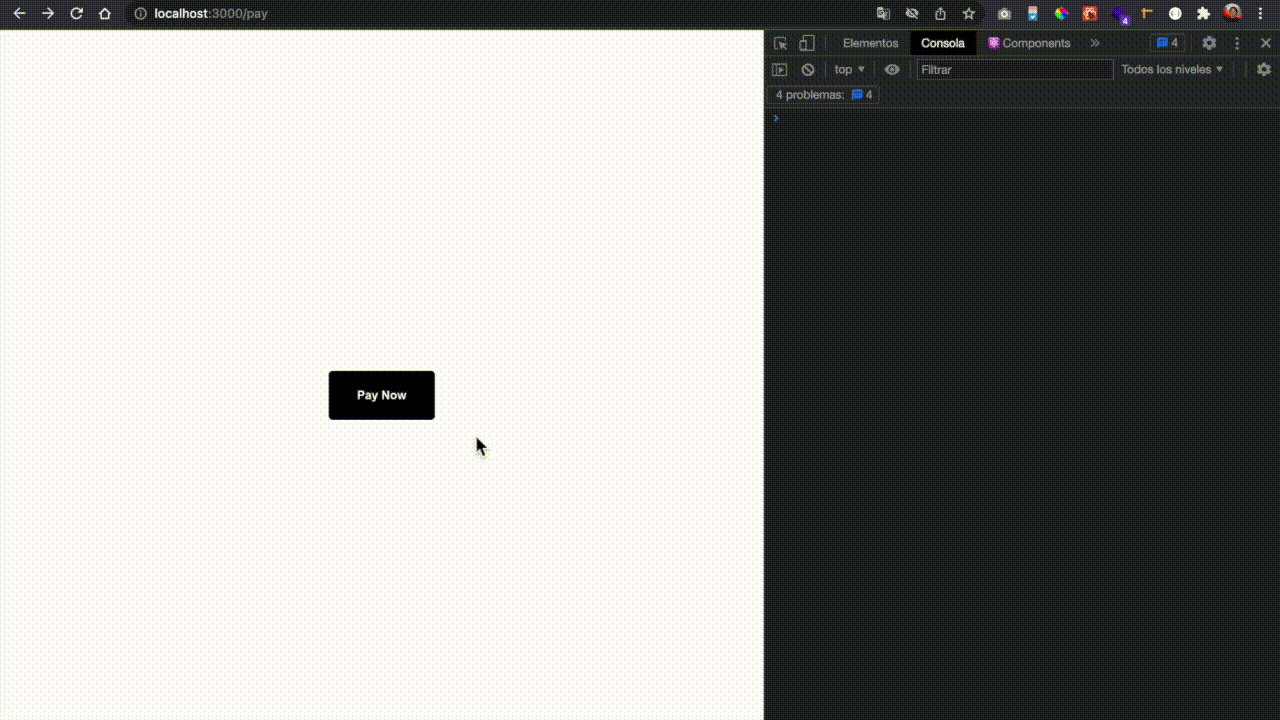1280x720 pixels.
Task: Open the Google Translate page icon
Action: [x=883, y=14]
